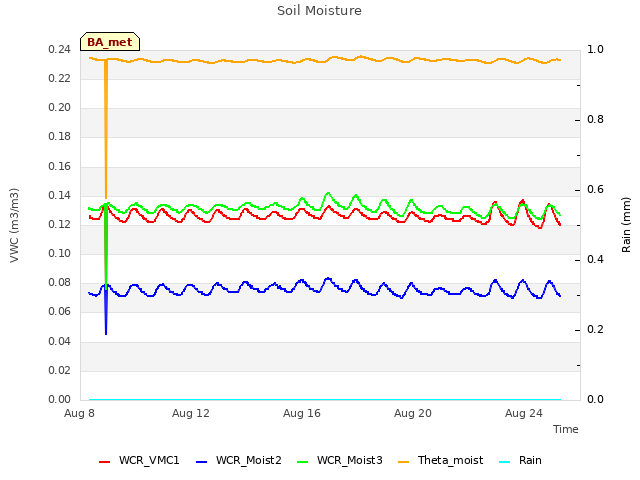Click the Aug 8 tick label
Viewport: 640px width, 480px height.
tap(79, 413)
